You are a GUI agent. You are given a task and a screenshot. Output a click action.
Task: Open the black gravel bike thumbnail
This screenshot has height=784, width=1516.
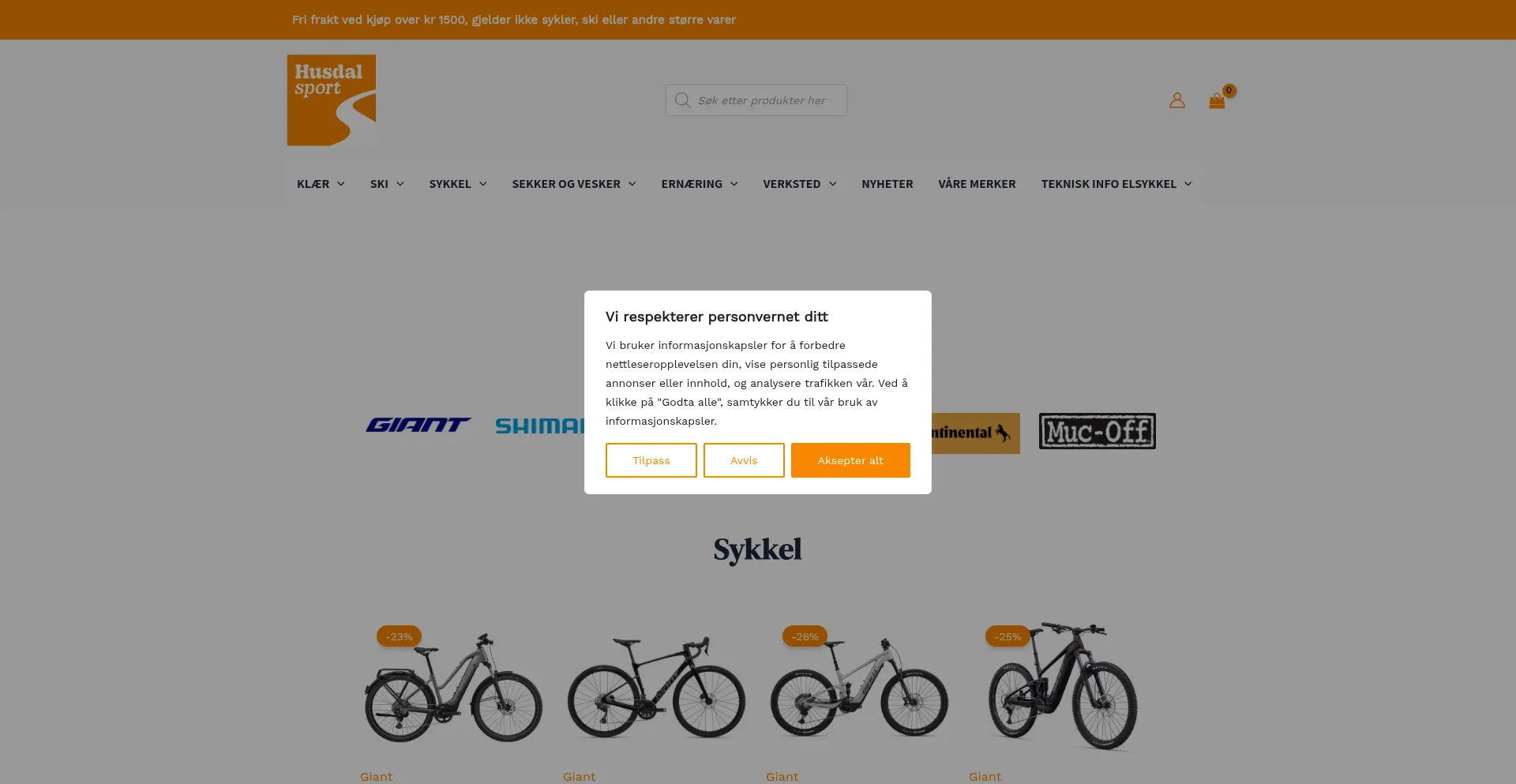coord(656,685)
